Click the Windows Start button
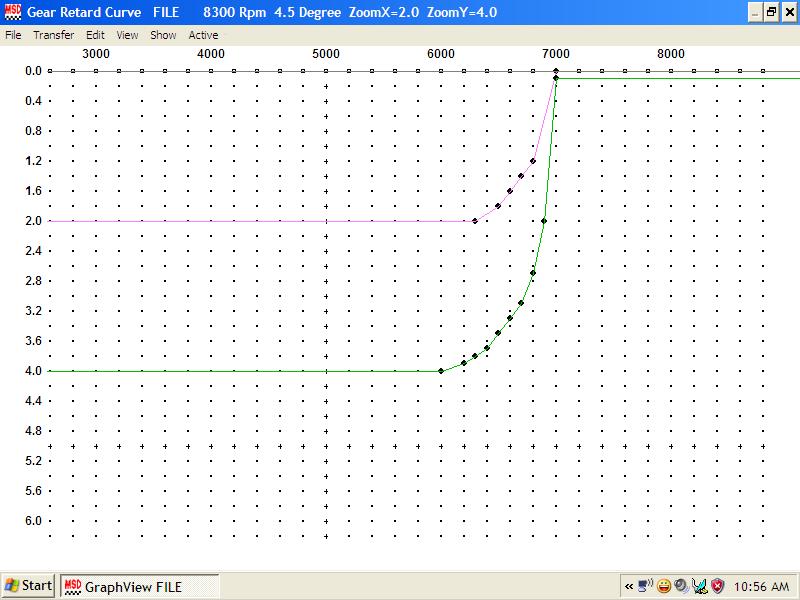 28,586
